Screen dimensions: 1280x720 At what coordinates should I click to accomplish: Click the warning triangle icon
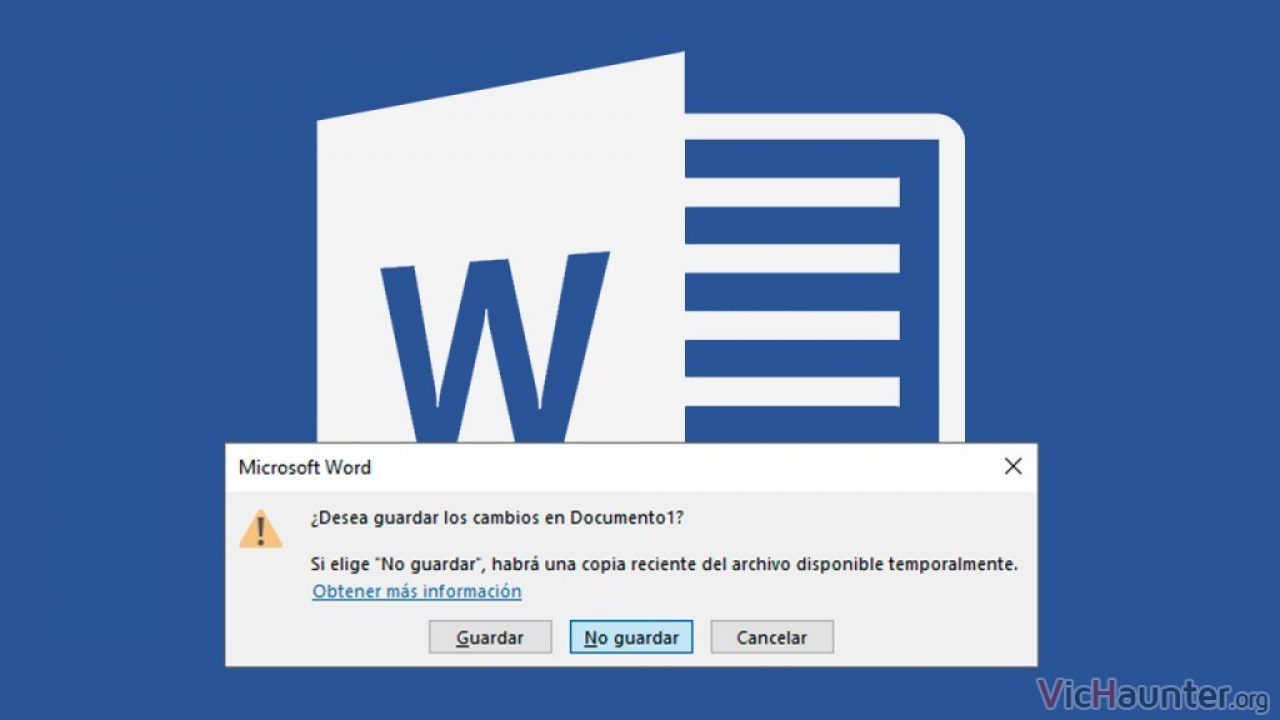point(260,529)
